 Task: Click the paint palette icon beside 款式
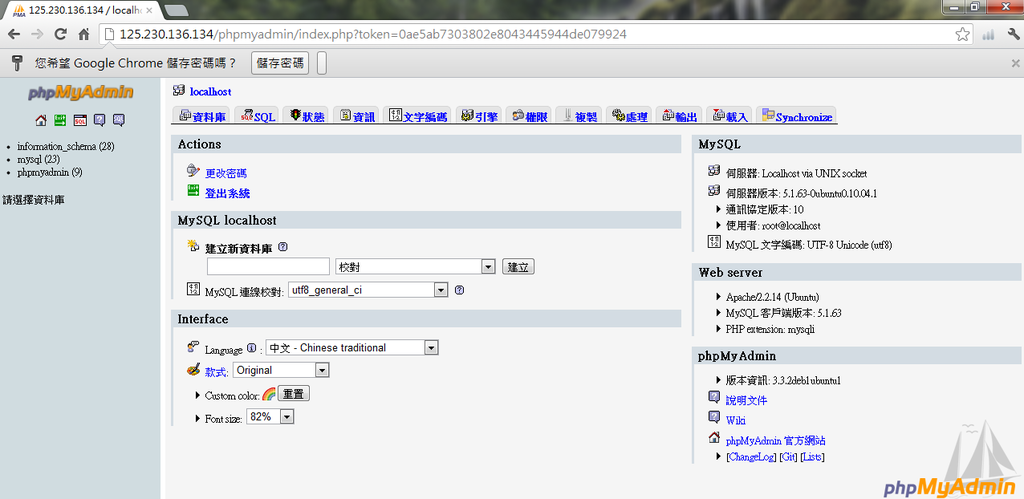pyautogui.click(x=193, y=370)
